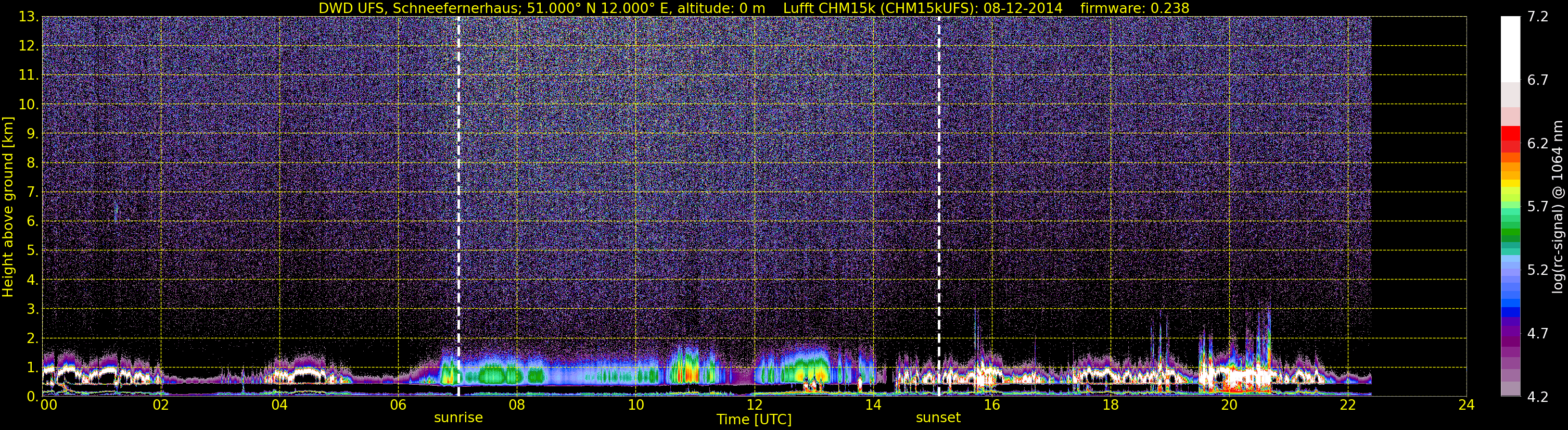Click the height-axis tick label '11.'

click(29, 75)
